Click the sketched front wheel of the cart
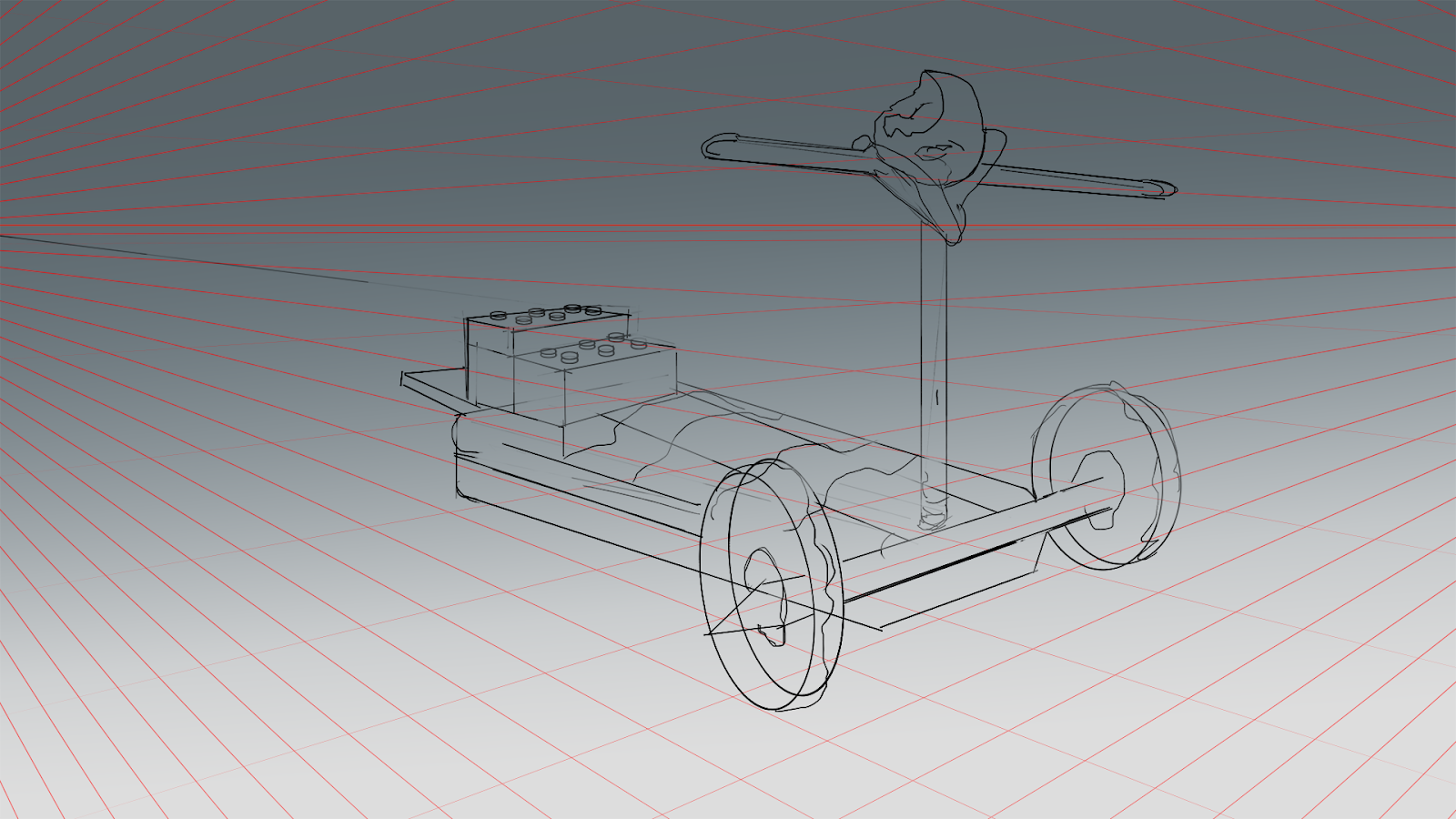 tap(771, 584)
